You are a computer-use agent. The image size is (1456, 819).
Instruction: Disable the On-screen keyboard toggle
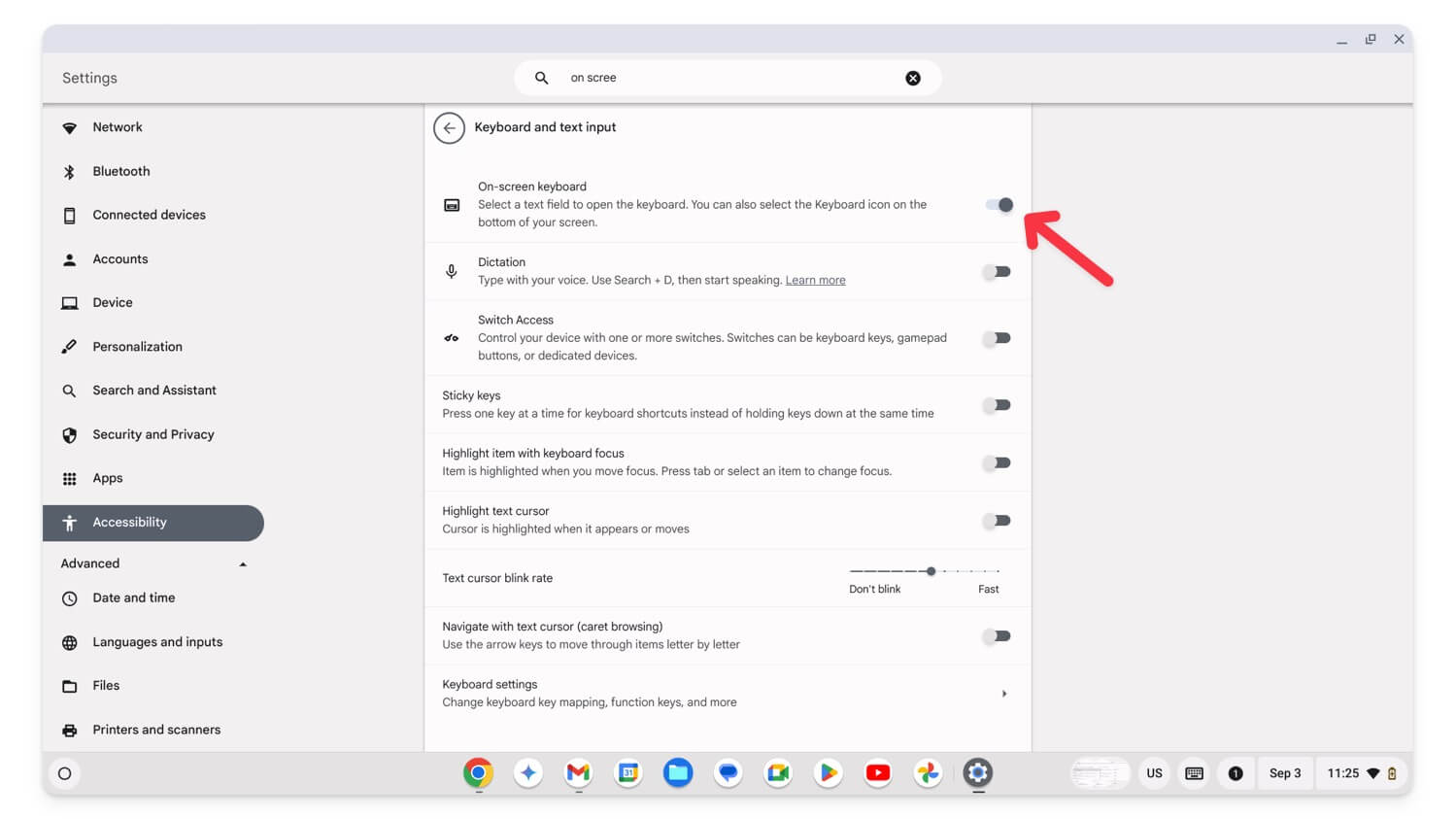tap(999, 205)
